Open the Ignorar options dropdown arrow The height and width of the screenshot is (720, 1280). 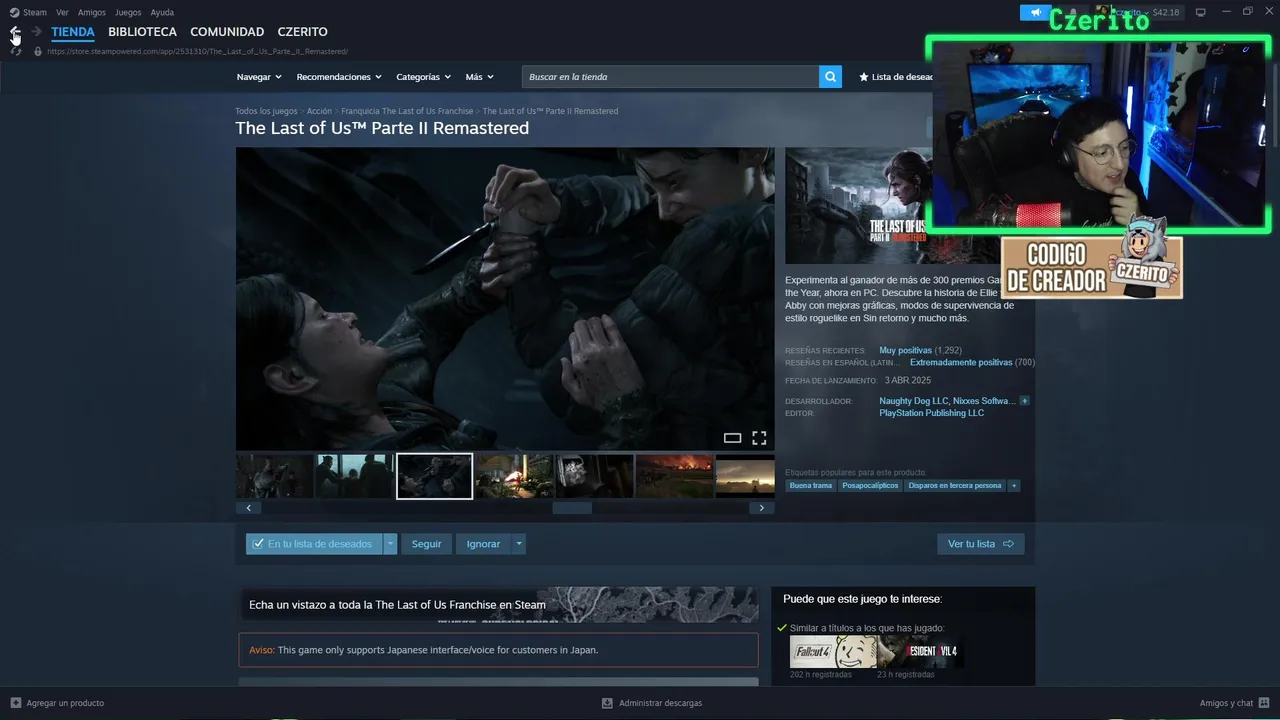click(518, 544)
